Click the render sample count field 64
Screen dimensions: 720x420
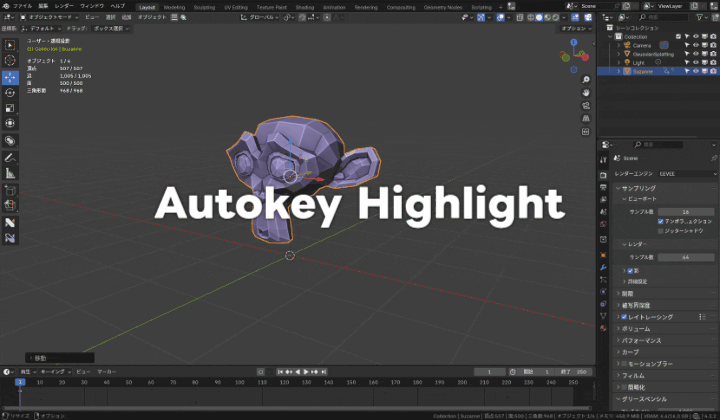686,258
